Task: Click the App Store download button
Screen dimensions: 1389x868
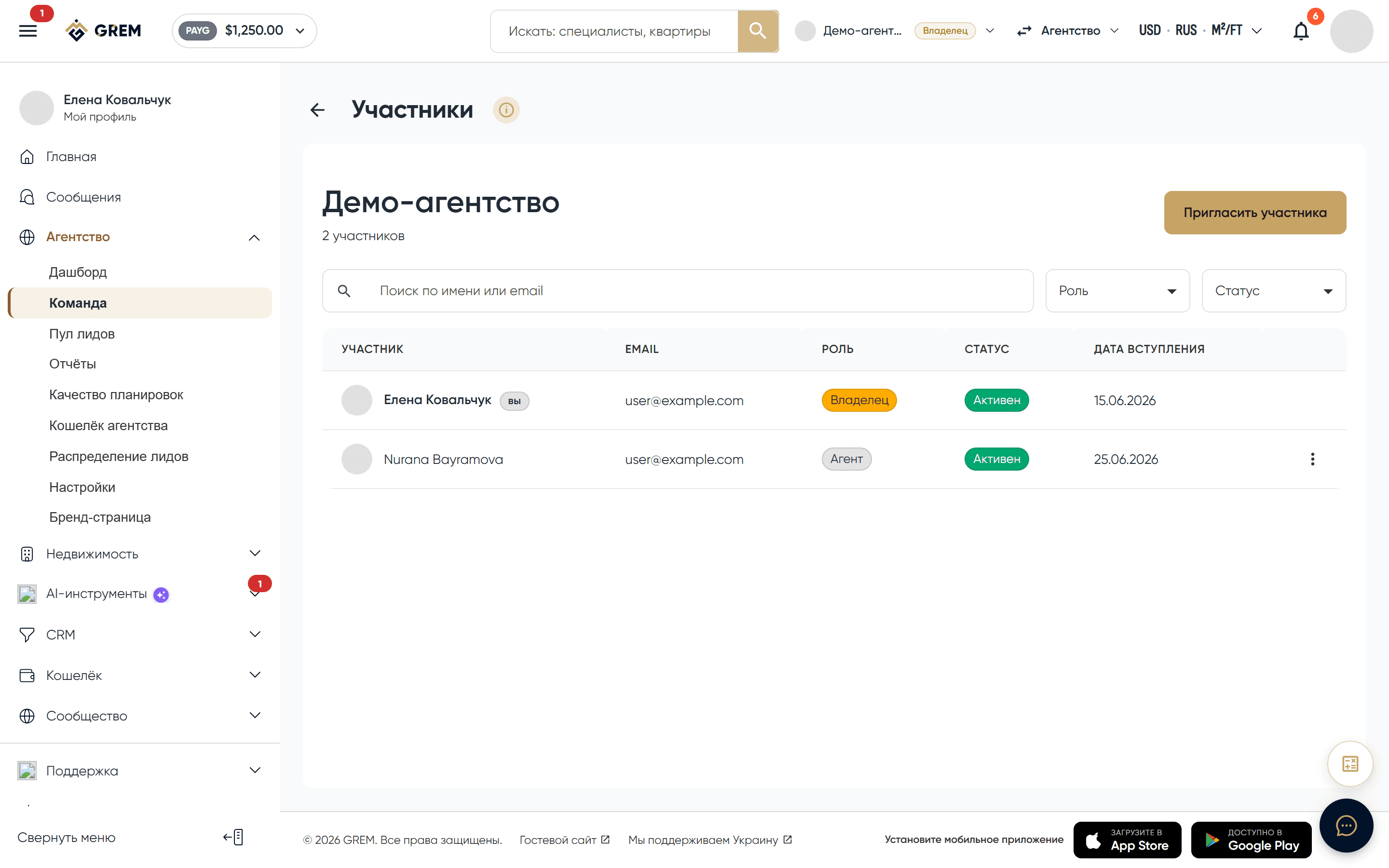Action: tap(1127, 839)
